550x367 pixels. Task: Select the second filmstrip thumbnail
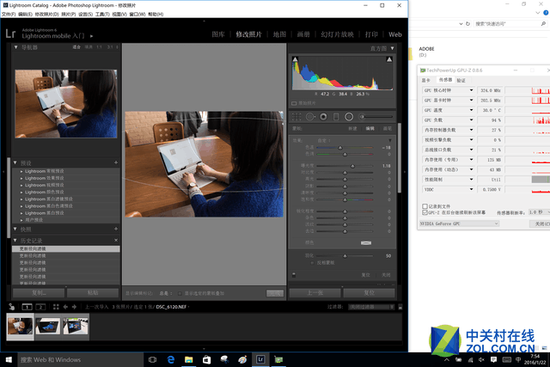(48, 327)
